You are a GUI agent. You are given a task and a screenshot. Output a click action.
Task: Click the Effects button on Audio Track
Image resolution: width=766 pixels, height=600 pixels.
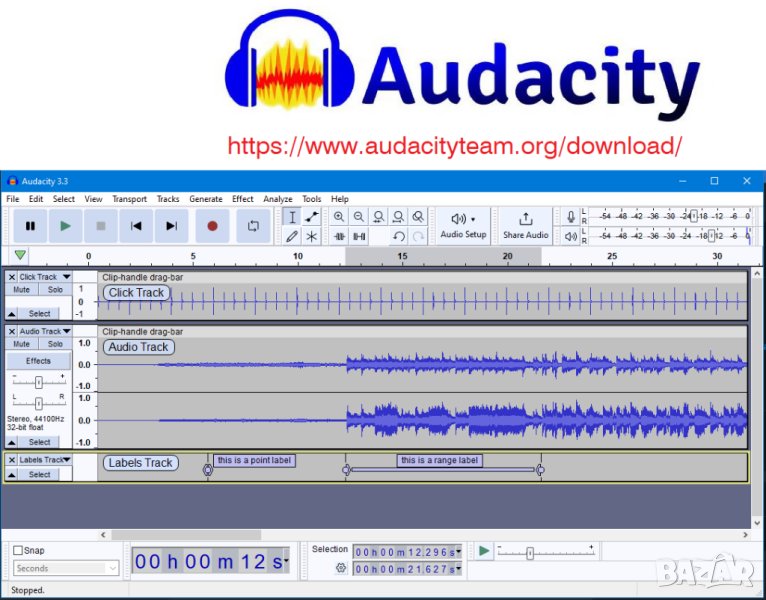[38, 361]
